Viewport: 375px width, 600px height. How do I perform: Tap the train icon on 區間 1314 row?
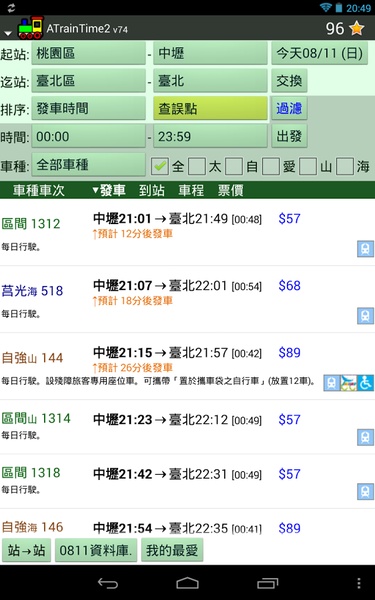365,437
